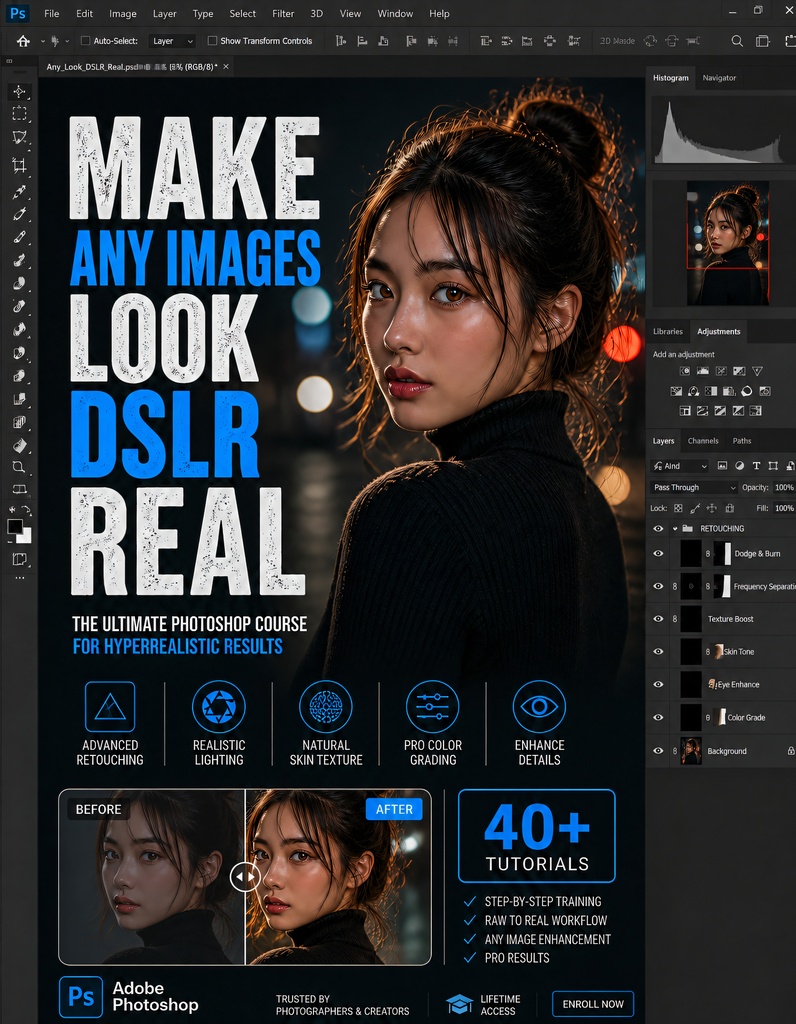The image size is (796, 1024).
Task: Open the Filter menu
Action: coord(283,13)
